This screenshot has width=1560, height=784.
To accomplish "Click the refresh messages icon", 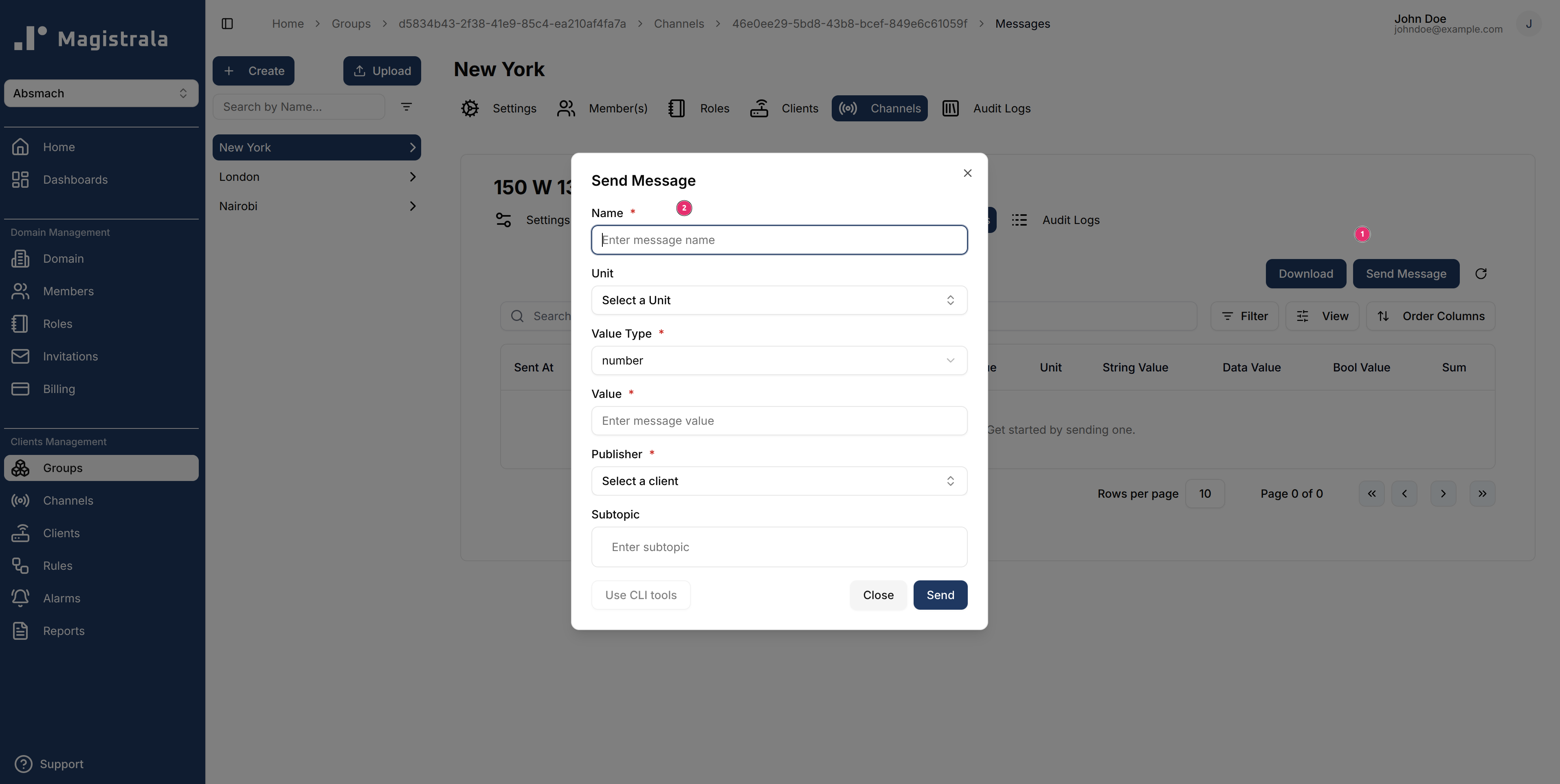I will tap(1481, 274).
